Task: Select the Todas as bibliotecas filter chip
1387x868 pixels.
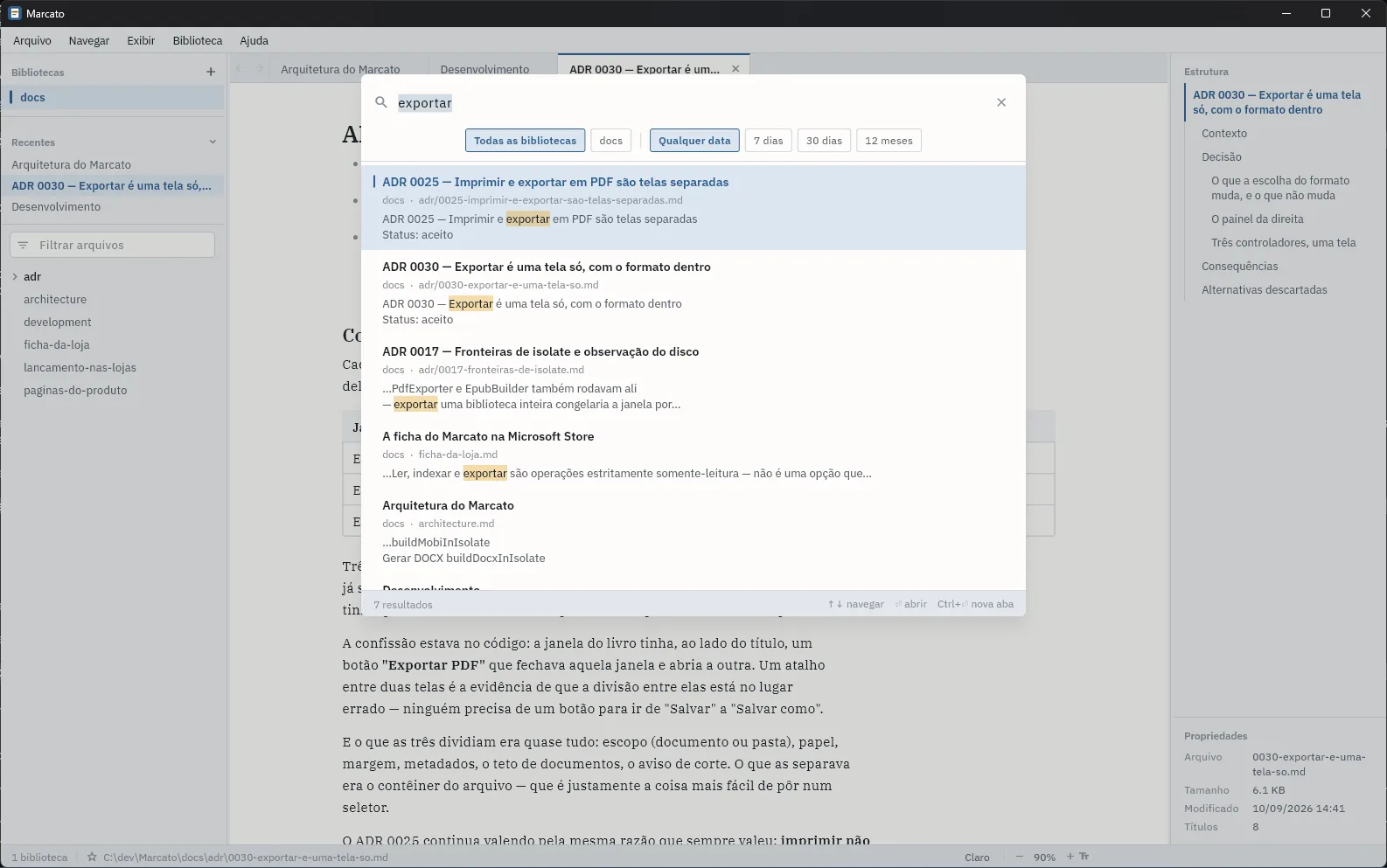Action: [525, 141]
